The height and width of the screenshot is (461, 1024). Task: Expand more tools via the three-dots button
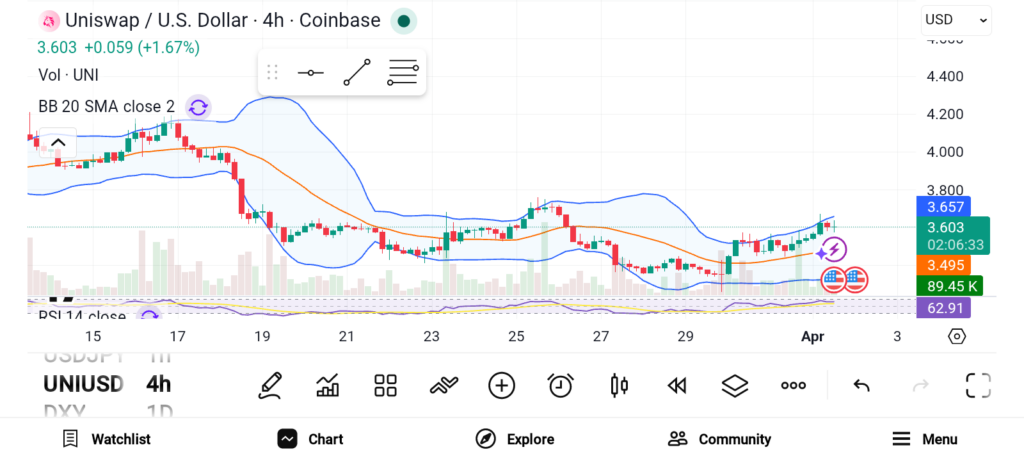(793, 385)
